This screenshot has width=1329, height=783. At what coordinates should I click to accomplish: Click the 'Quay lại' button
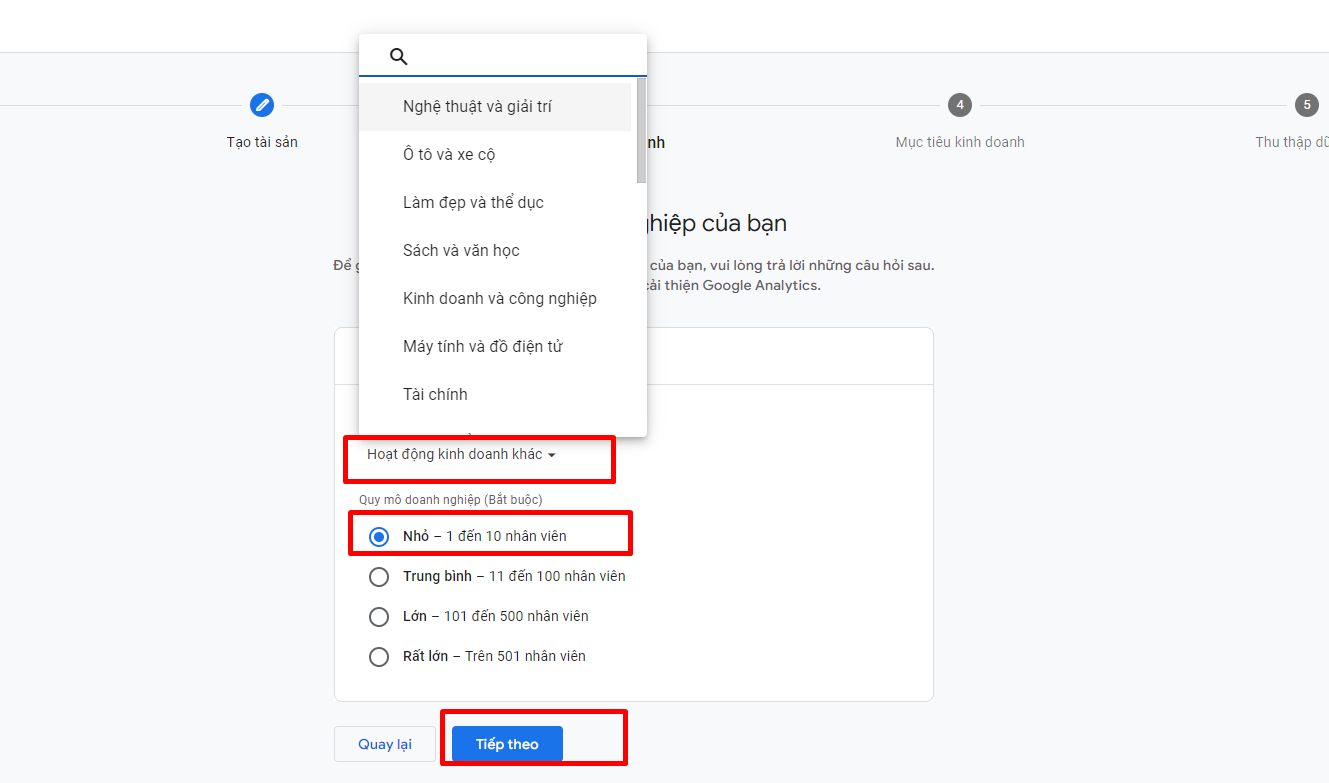point(385,744)
